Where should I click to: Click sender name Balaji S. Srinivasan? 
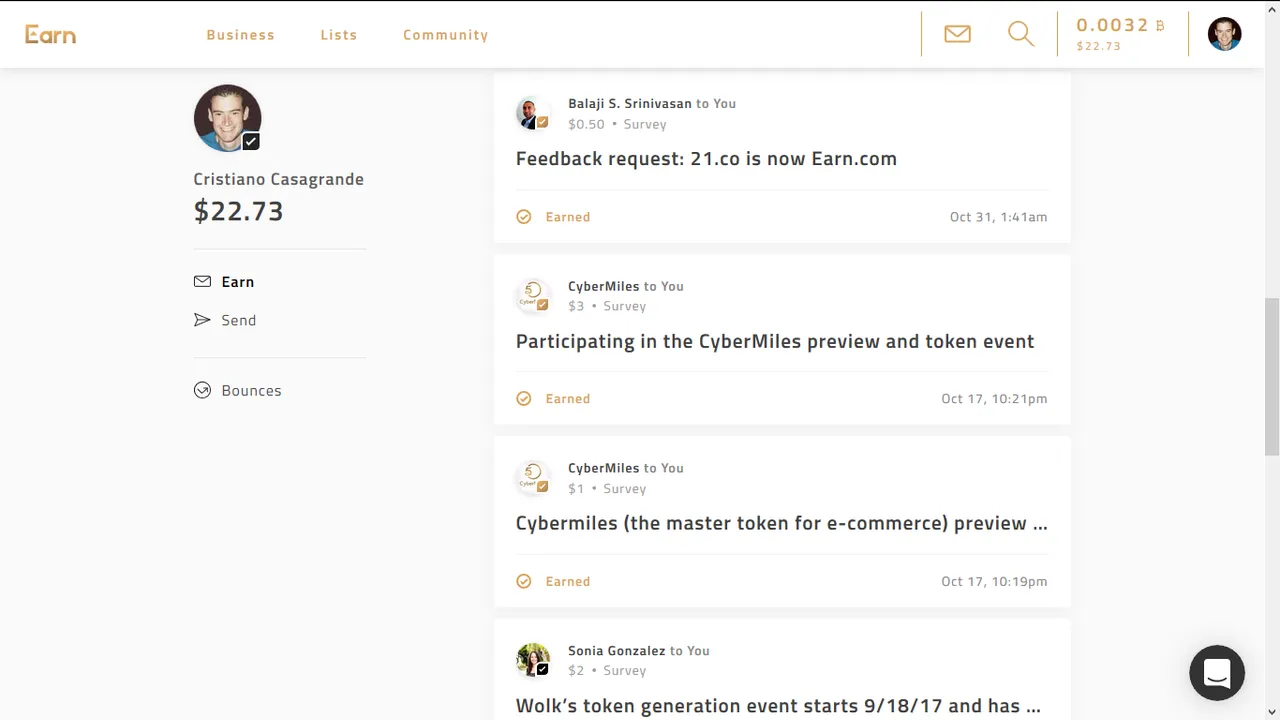(x=630, y=103)
